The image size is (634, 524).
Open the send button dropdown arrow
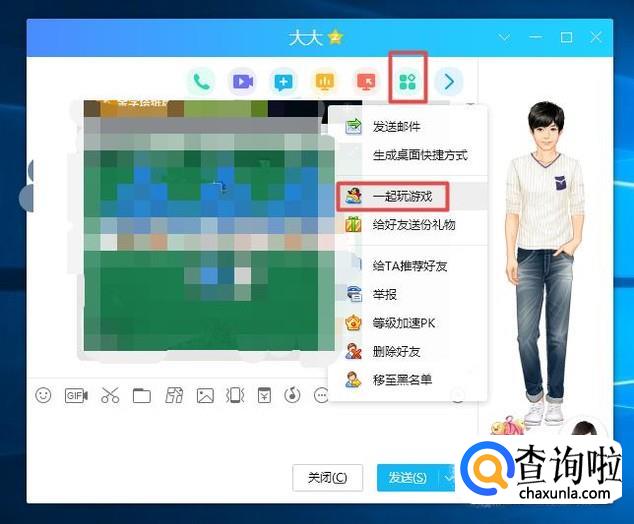click(448, 478)
